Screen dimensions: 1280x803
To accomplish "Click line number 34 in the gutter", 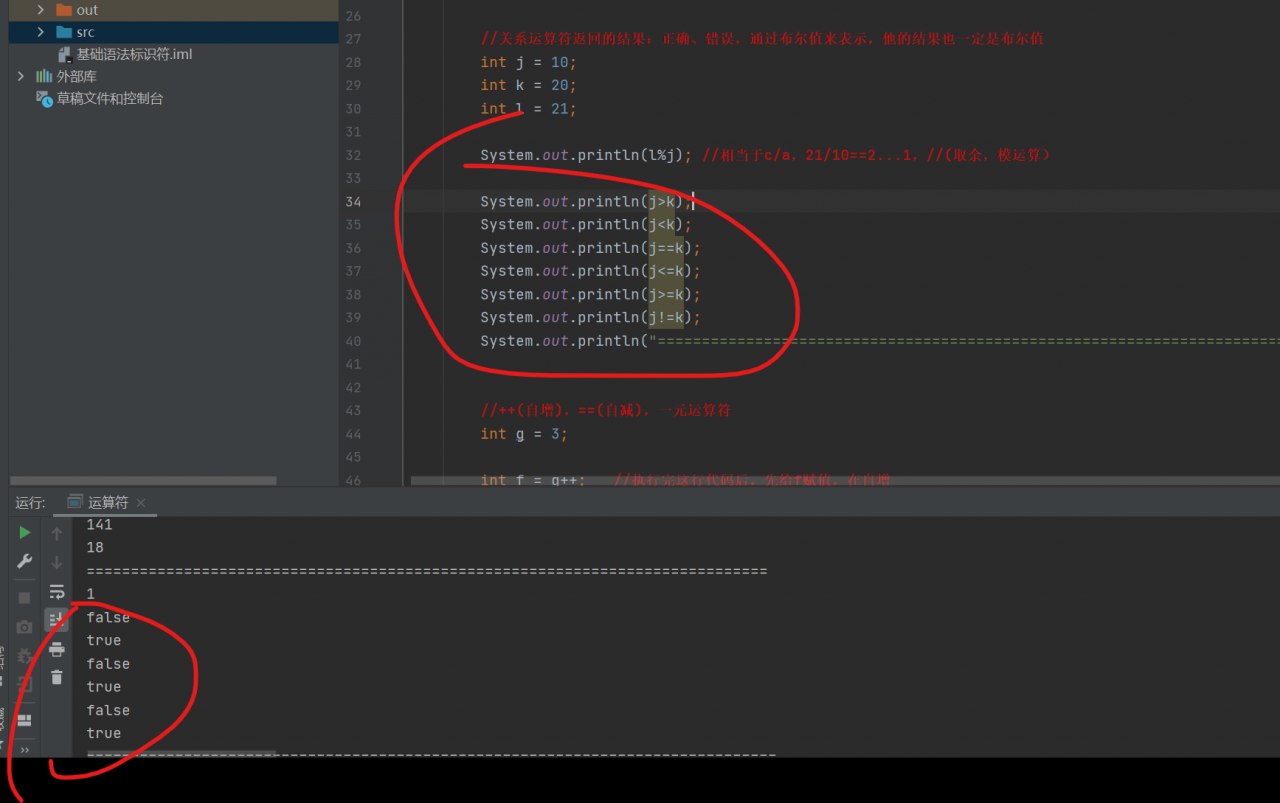I will [x=353, y=202].
